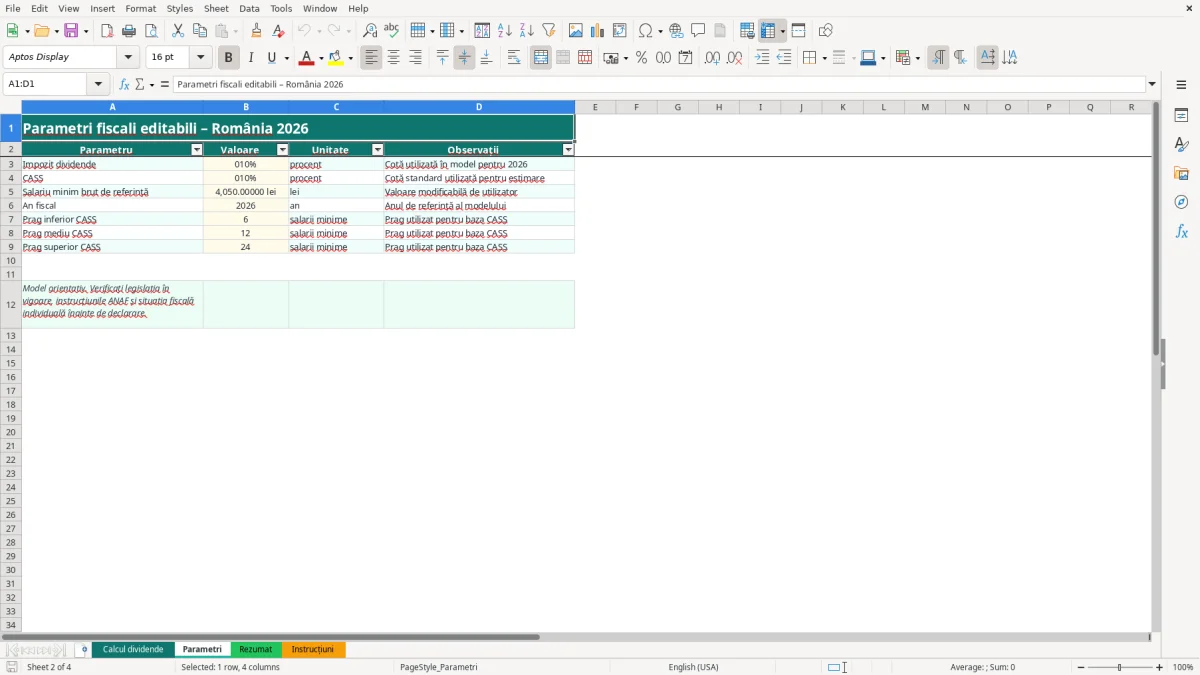Insert Image via toolbar icon
The image size is (1200, 675).
click(x=576, y=31)
